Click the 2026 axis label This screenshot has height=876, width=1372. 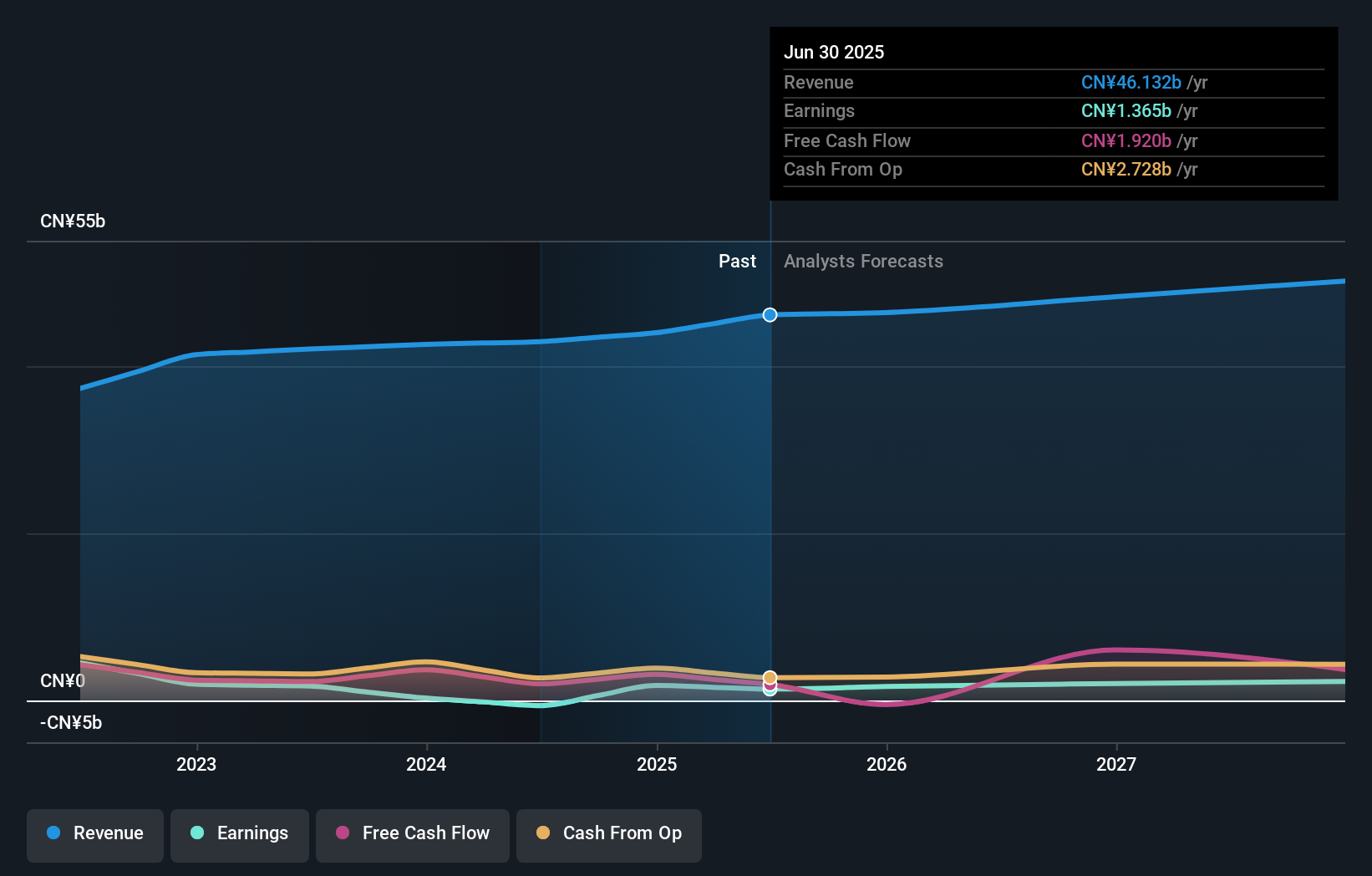887,763
